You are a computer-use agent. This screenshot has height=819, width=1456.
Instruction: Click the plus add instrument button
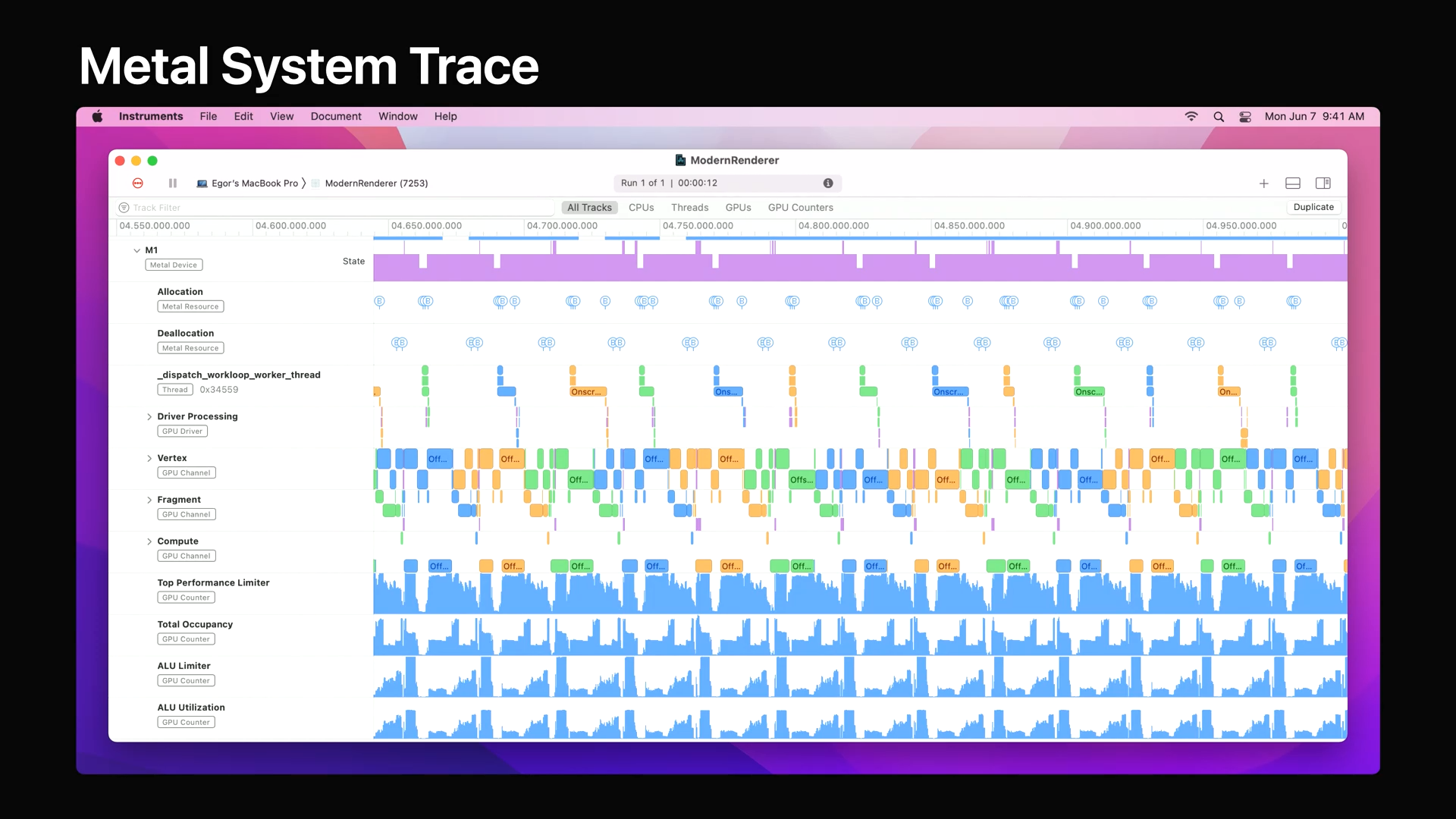1263,184
